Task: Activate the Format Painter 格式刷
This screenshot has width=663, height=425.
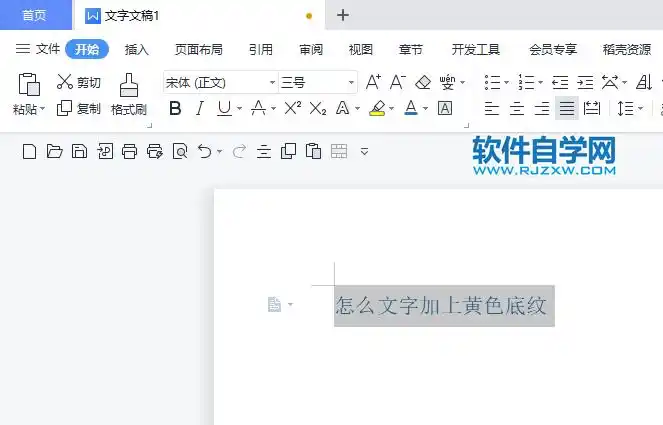Action: tap(129, 95)
